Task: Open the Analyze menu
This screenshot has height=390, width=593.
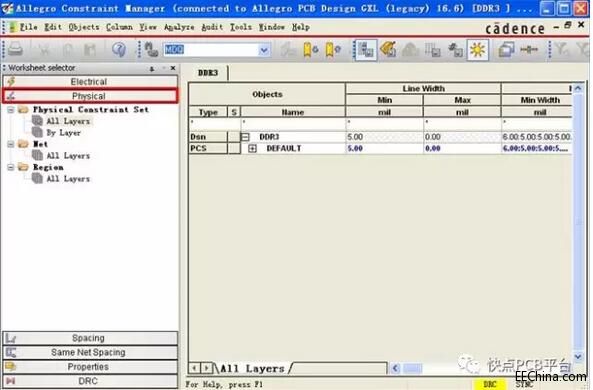Action: pos(179,27)
